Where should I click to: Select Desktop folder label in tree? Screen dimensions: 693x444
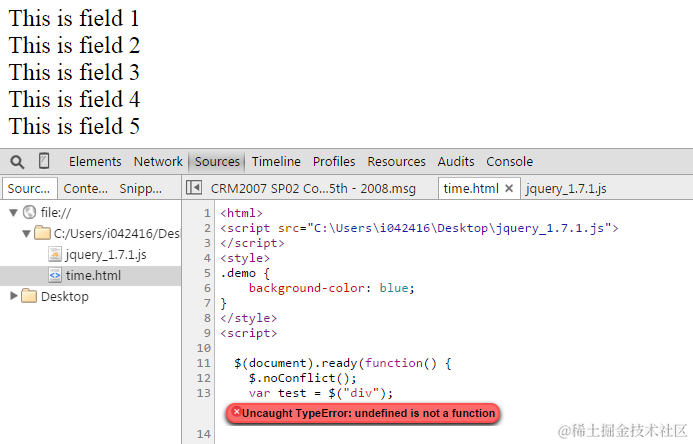point(65,296)
